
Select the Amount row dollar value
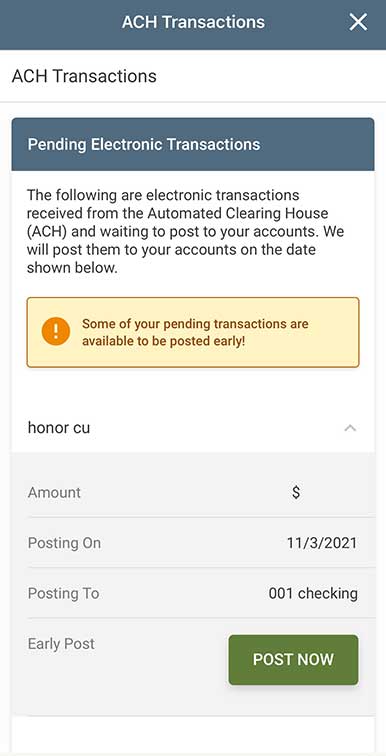[x=296, y=492]
